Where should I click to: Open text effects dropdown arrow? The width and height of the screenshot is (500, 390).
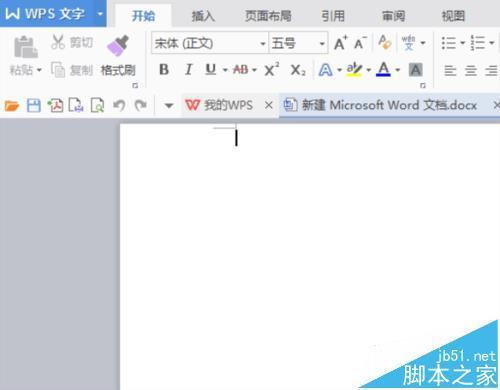tap(339, 70)
